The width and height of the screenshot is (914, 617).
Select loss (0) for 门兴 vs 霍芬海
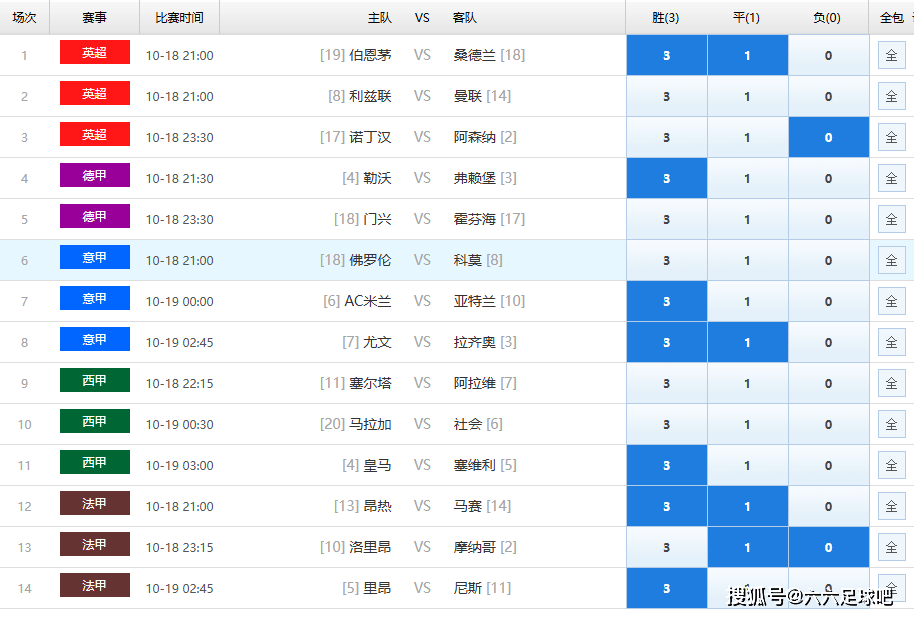tap(829, 219)
